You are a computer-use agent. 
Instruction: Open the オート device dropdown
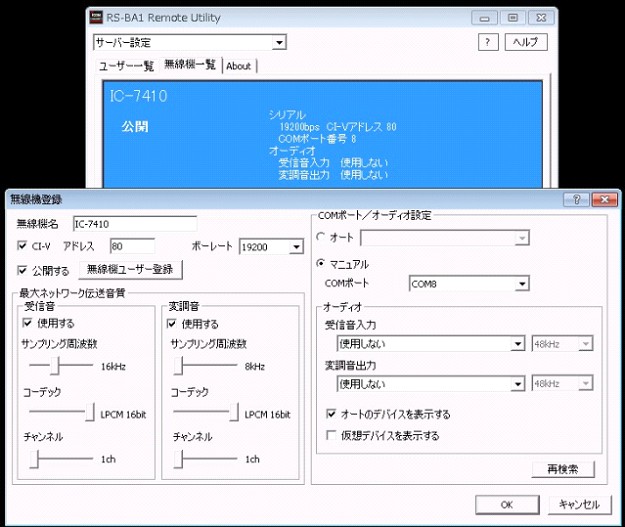522,238
